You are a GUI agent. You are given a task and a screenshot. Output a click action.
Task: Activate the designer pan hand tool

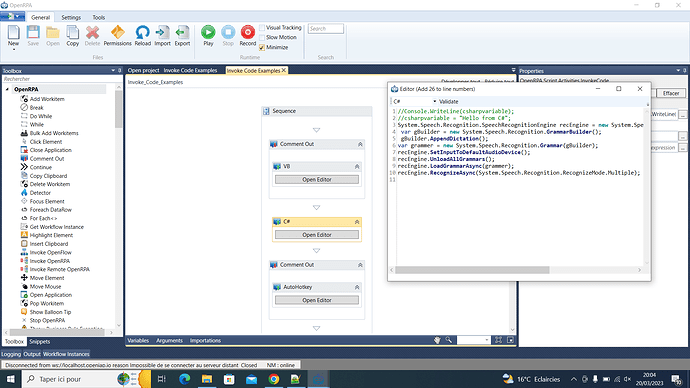pyautogui.click(x=437, y=340)
